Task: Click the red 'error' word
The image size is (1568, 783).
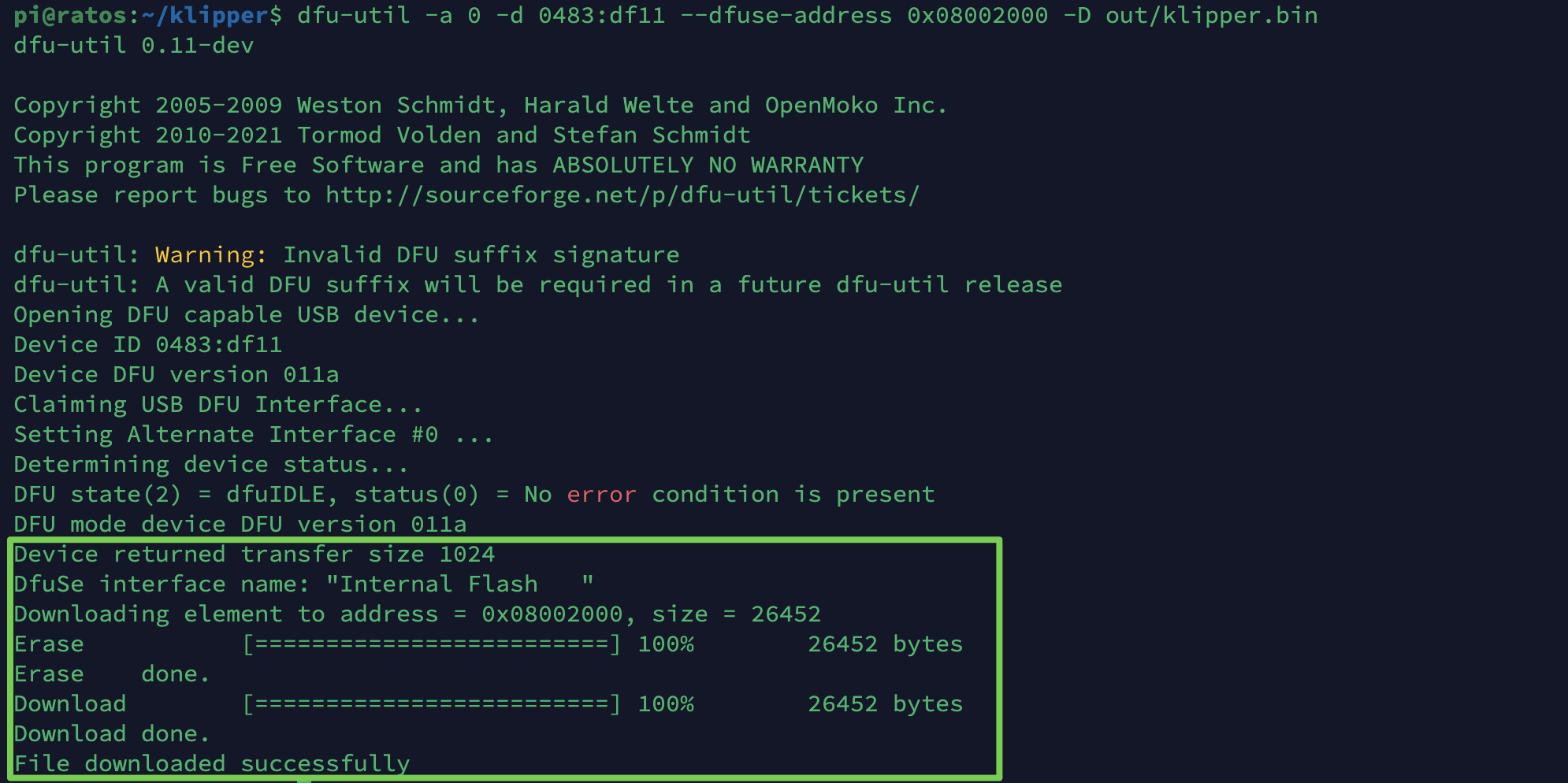Action: [601, 495]
